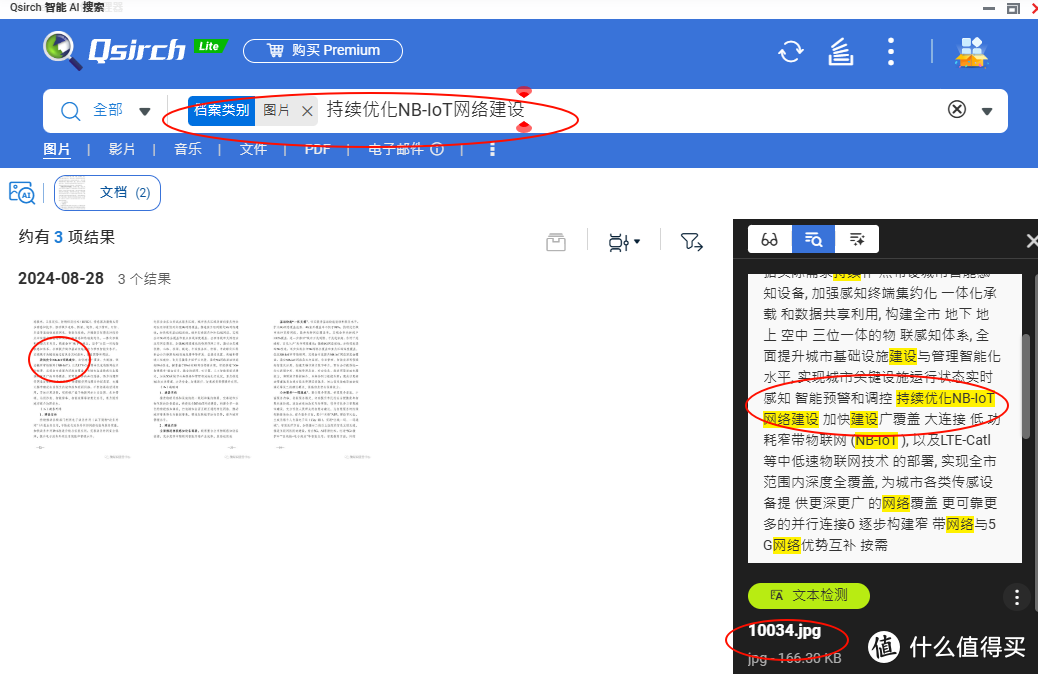
Task: Open the indexing queue stack icon
Action: (840, 51)
